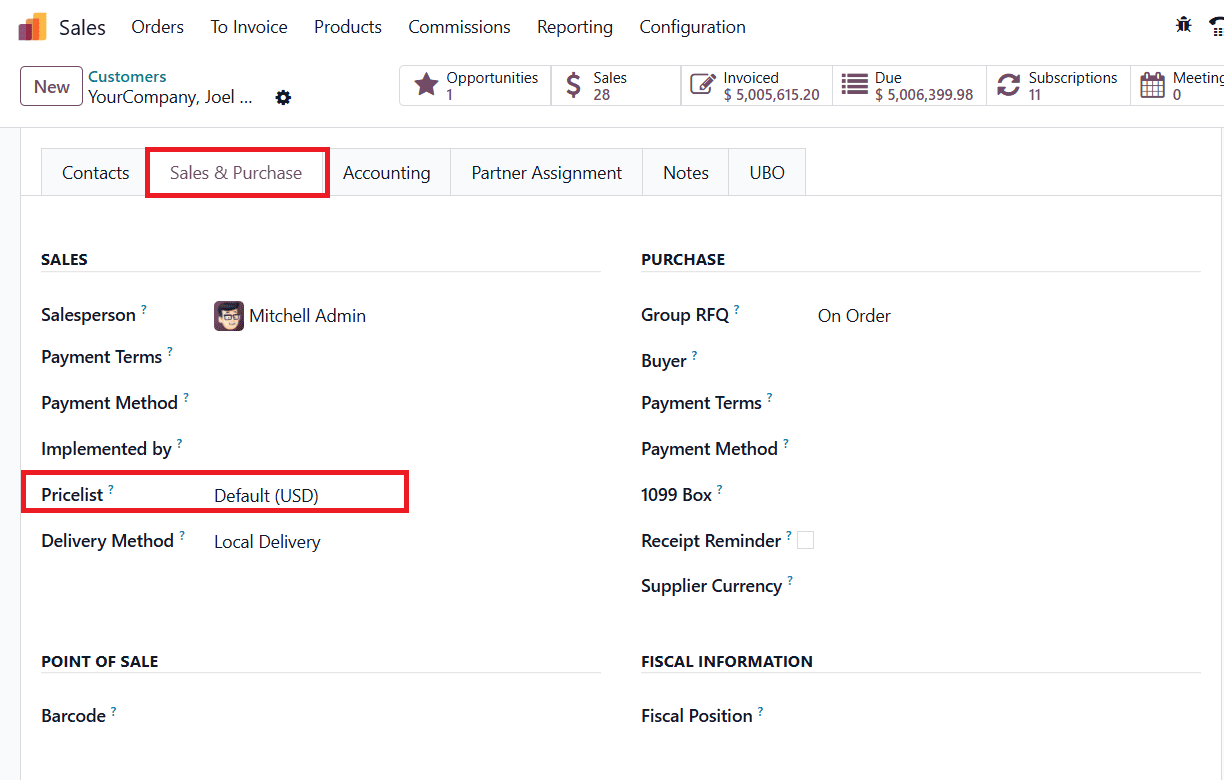Click the debug bug icon top right

click(x=1183, y=23)
